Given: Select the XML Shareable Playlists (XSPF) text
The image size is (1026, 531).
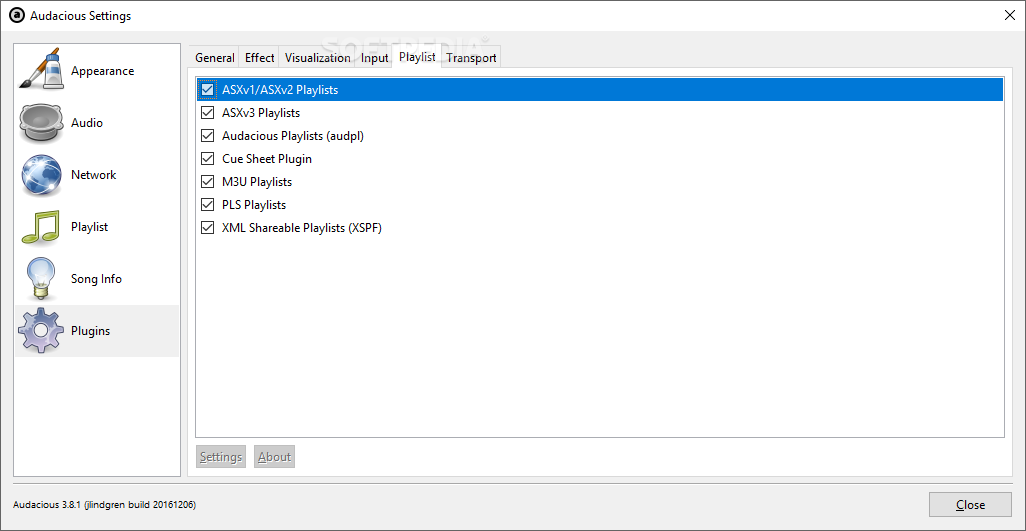Looking at the screenshot, I should point(302,228).
